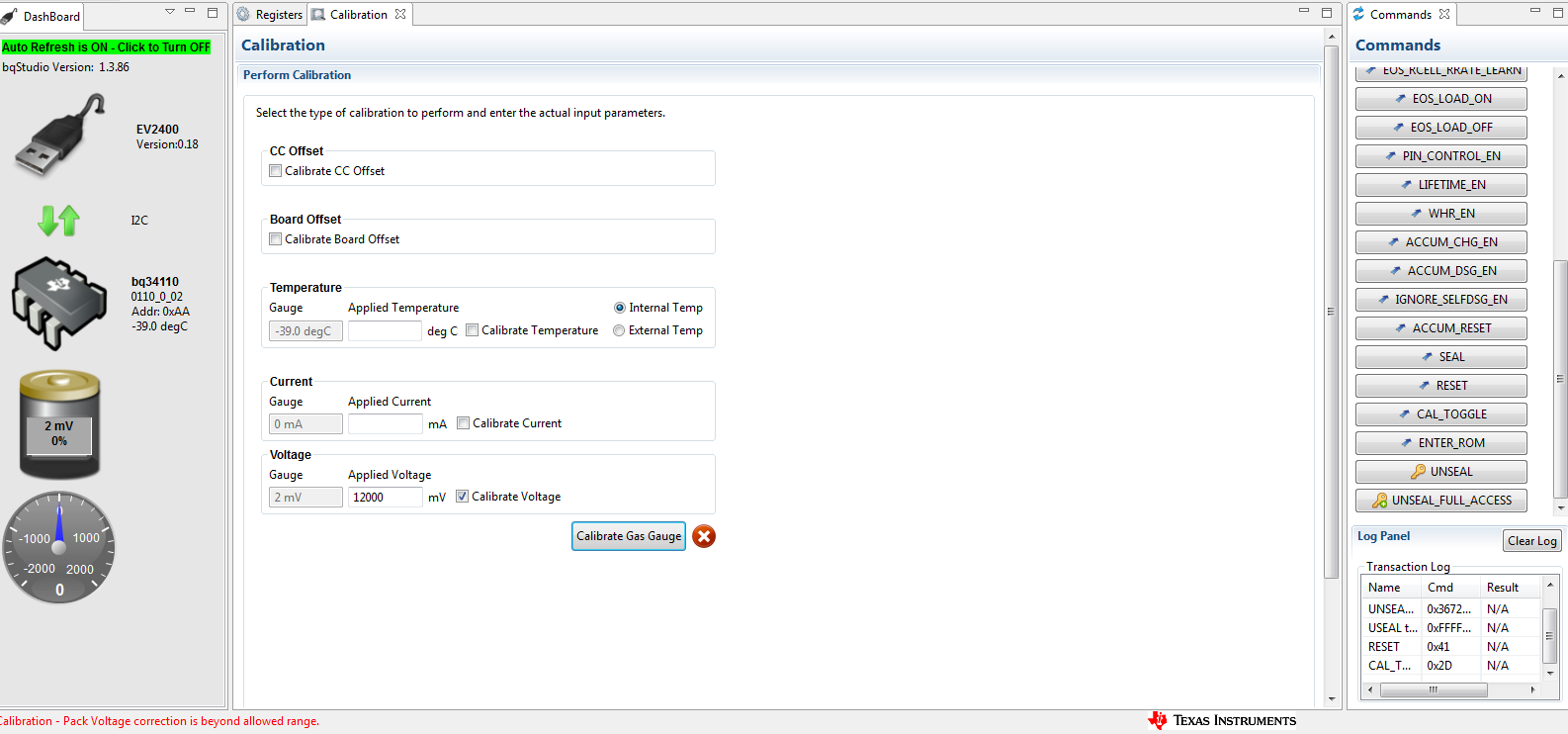Click the EV2400 USB adapter icon

pos(59,136)
